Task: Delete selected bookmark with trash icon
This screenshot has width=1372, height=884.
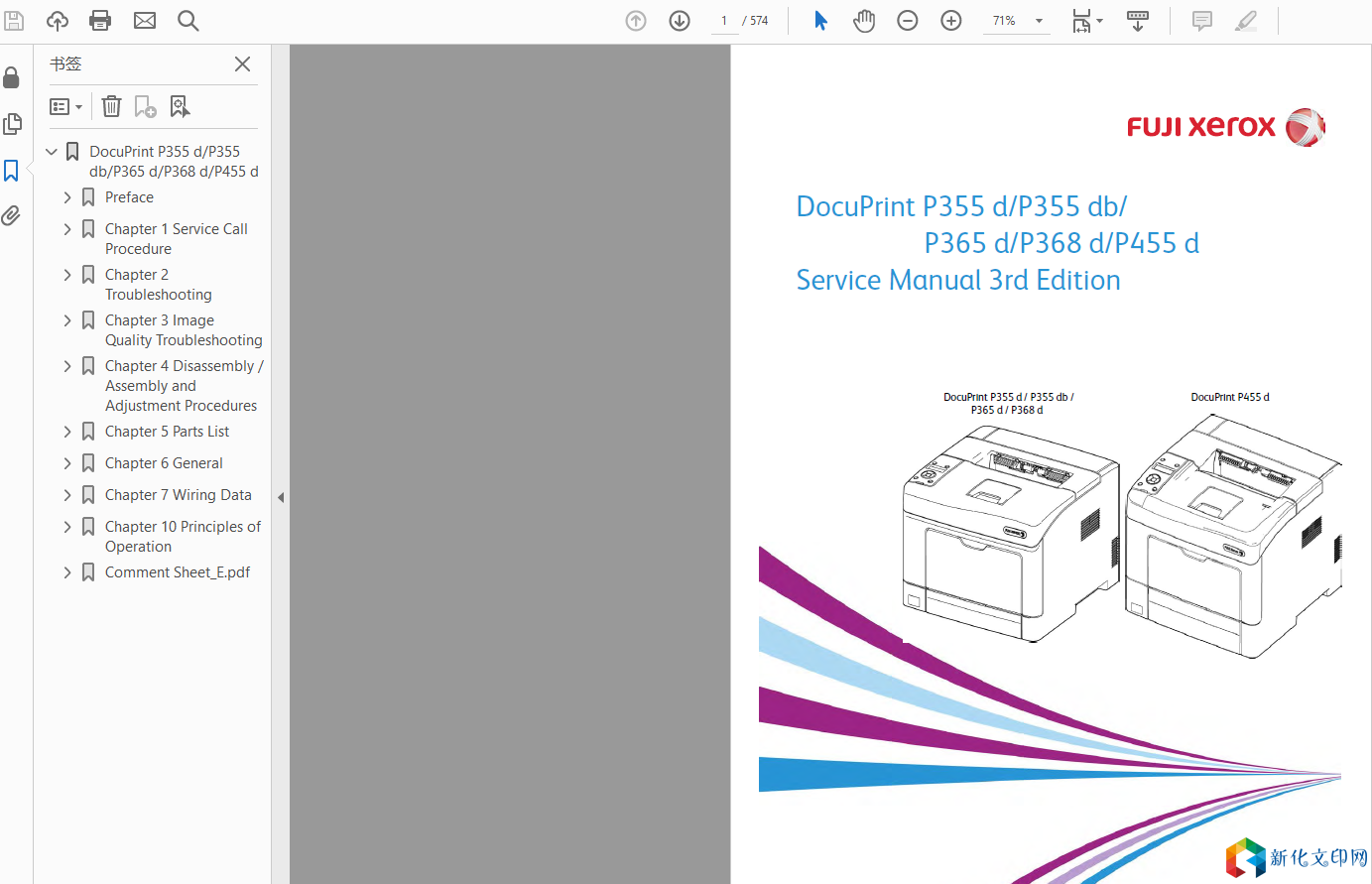Action: (112, 106)
